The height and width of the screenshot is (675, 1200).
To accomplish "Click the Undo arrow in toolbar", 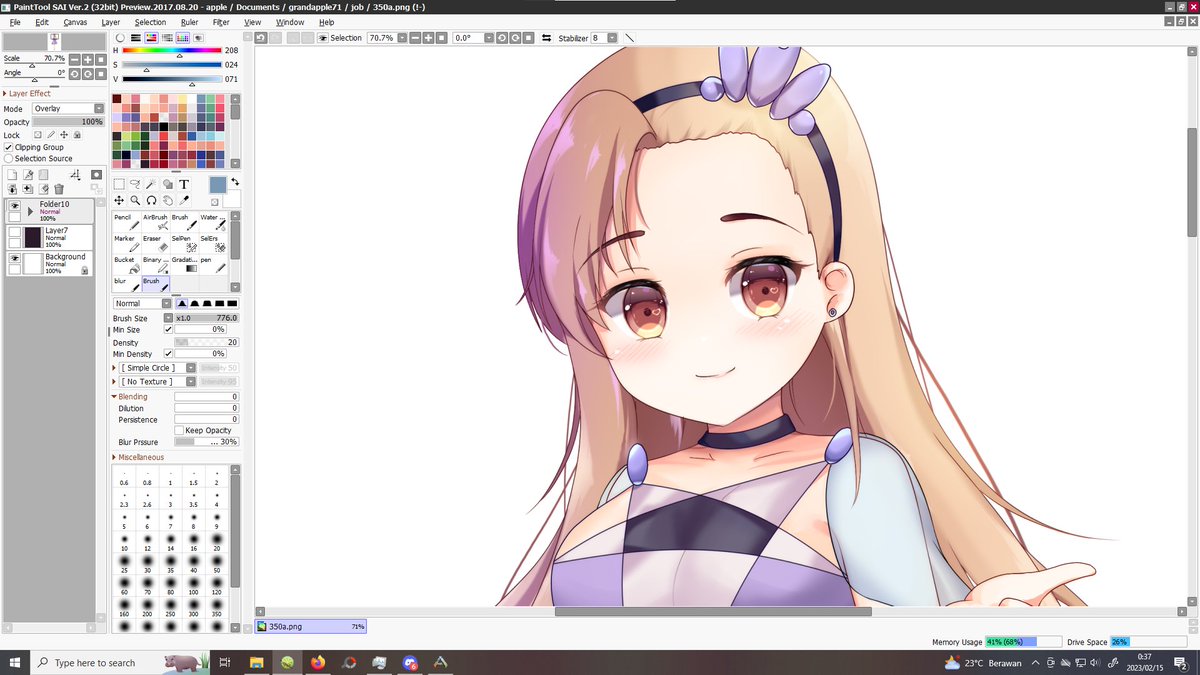I will click(x=261, y=38).
